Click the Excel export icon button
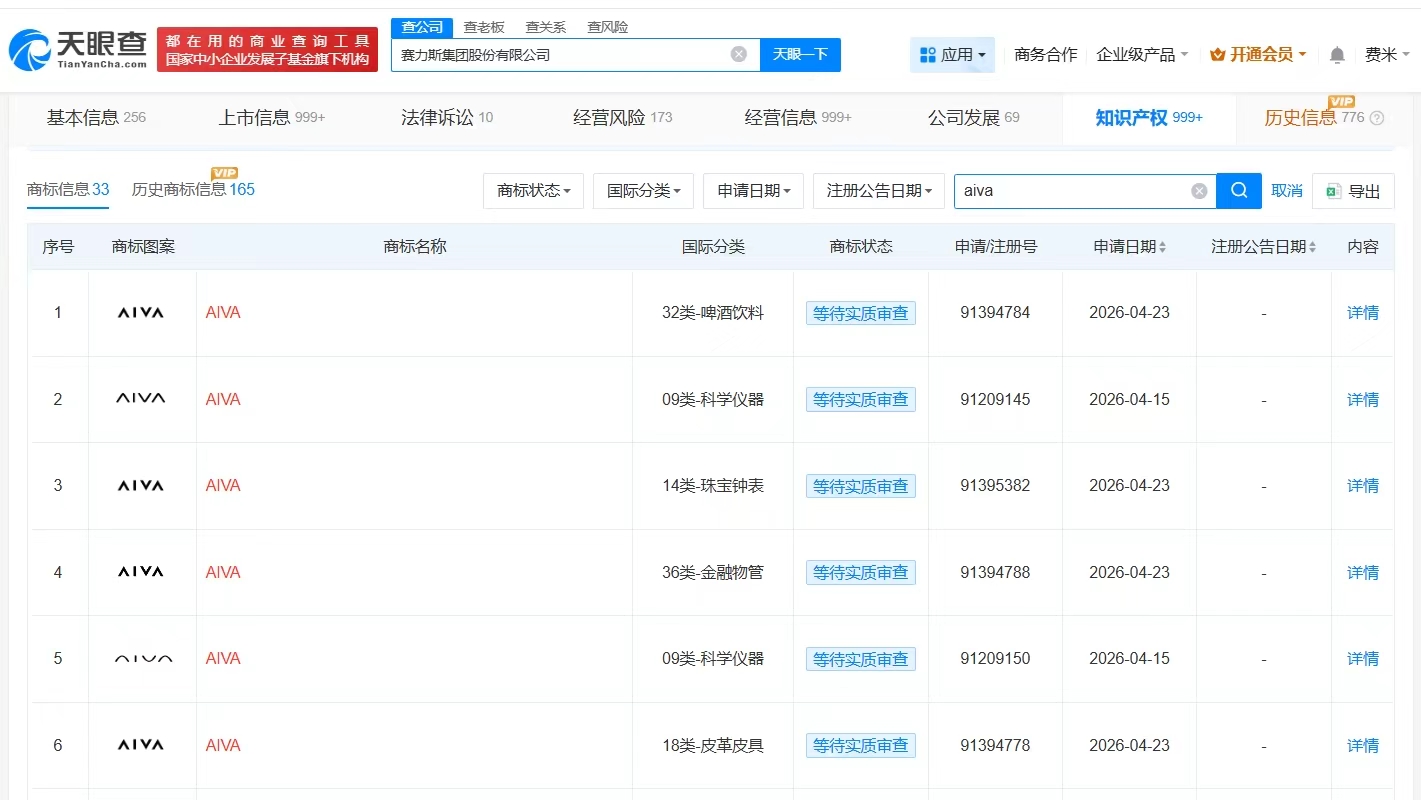This screenshot has width=1421, height=800. (x=1353, y=191)
